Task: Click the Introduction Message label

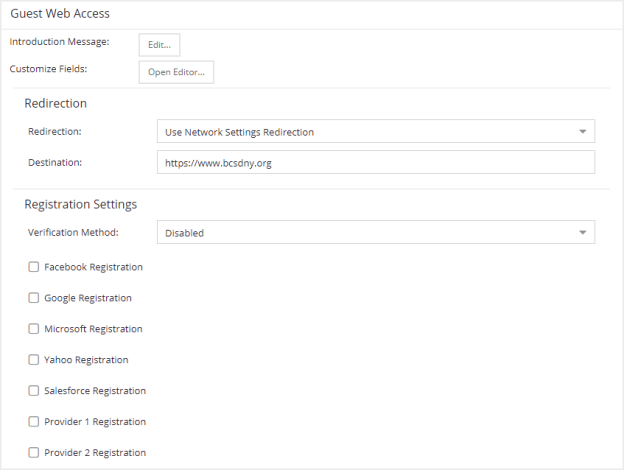Action: click(x=59, y=42)
